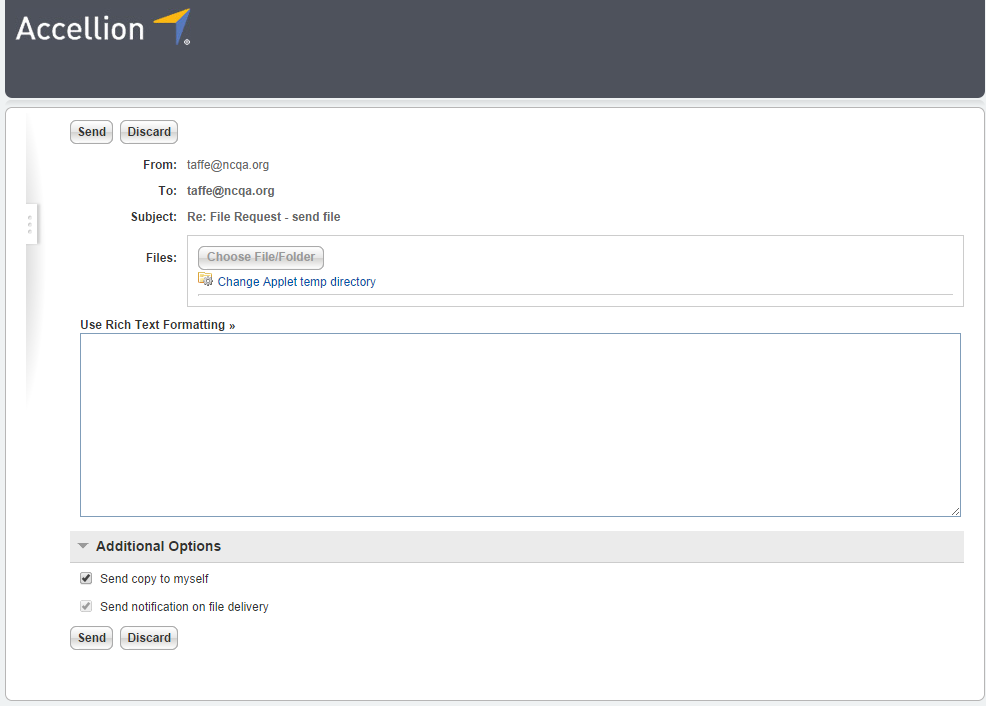Viewport: 986px width, 706px height.
Task: Collapse section using the Additional Options triangle
Action: click(83, 546)
